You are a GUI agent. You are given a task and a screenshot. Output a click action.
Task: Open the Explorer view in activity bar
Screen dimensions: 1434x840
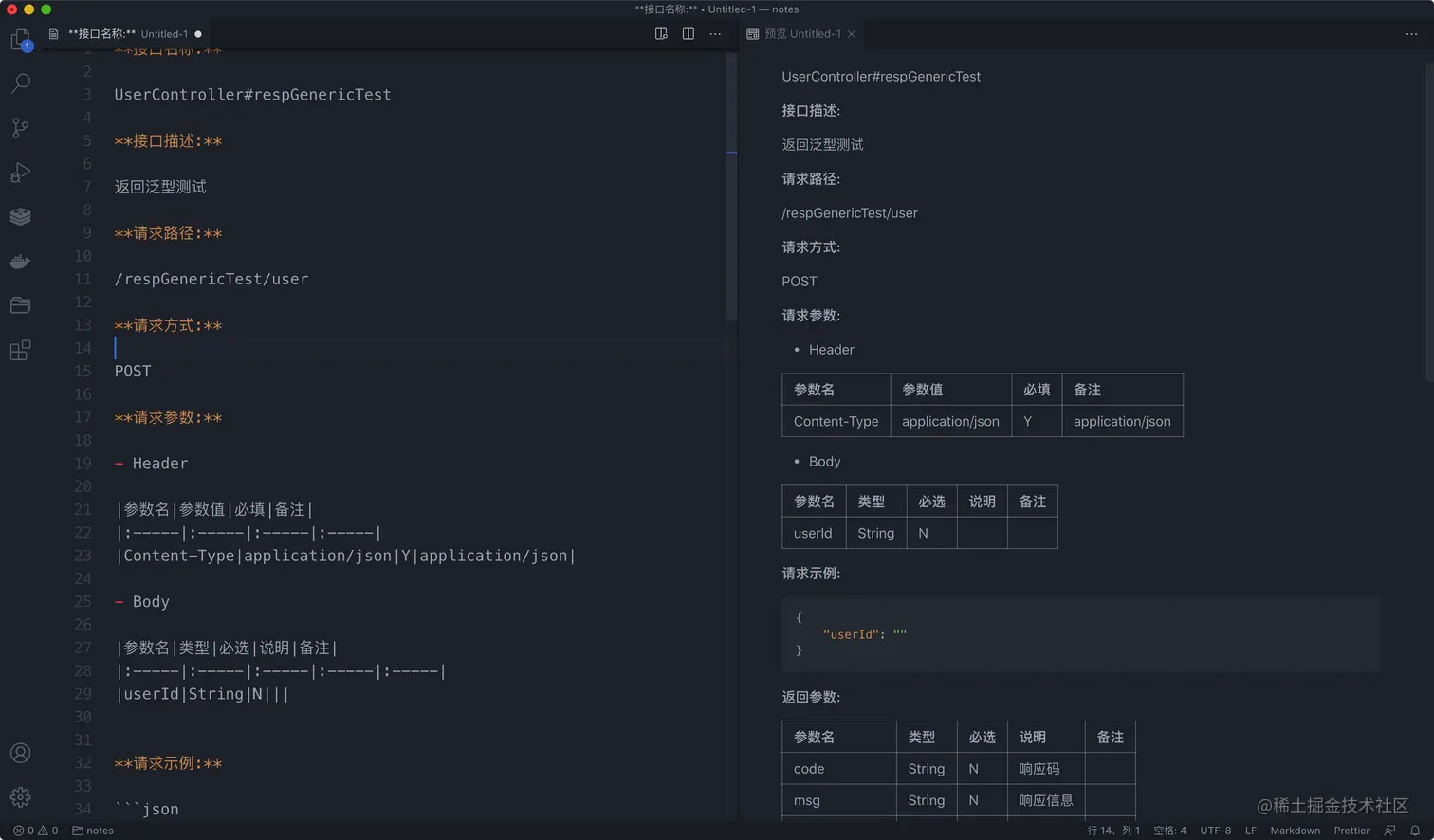coord(20,40)
